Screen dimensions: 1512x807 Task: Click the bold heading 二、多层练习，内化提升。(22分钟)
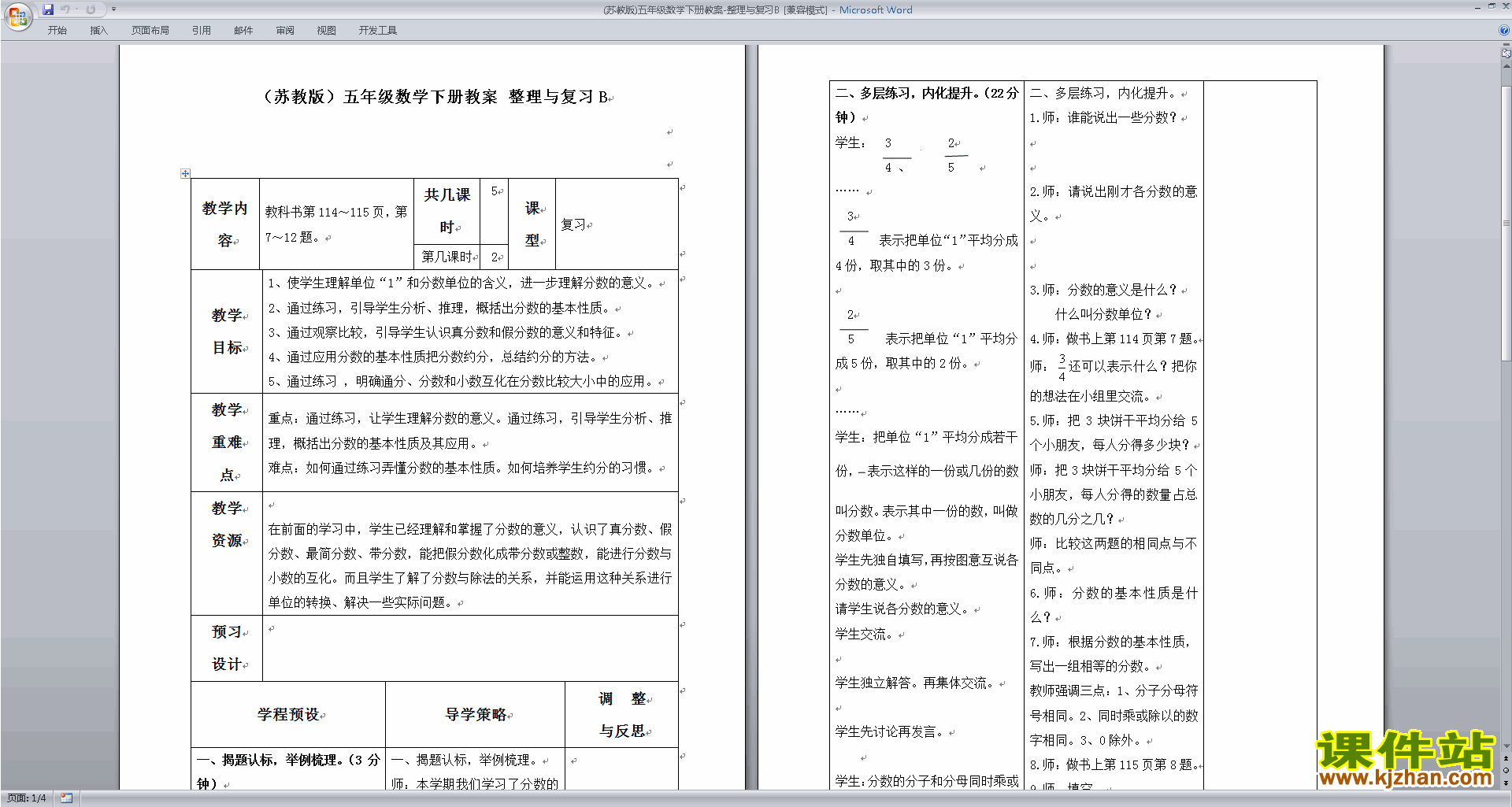tap(927, 106)
